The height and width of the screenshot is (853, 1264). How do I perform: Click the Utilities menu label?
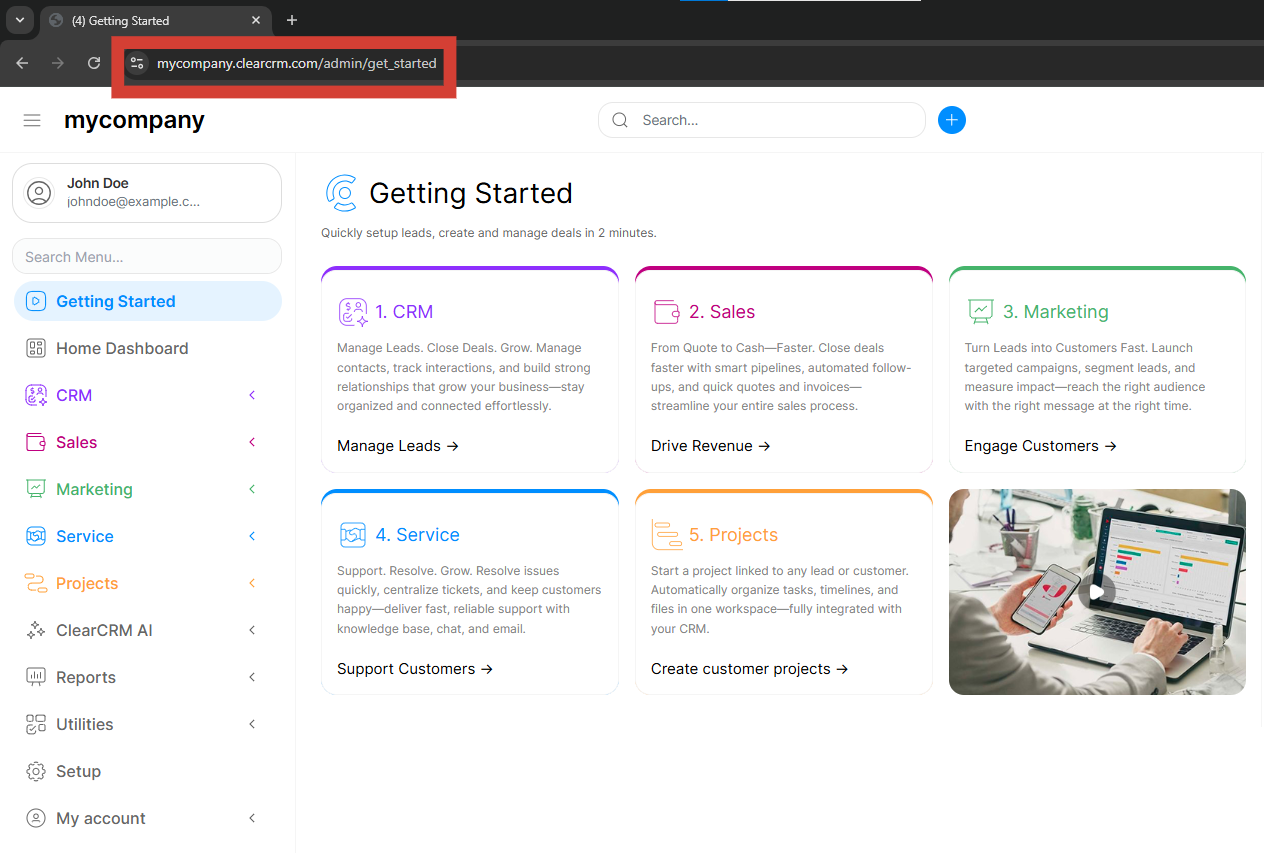pos(85,724)
